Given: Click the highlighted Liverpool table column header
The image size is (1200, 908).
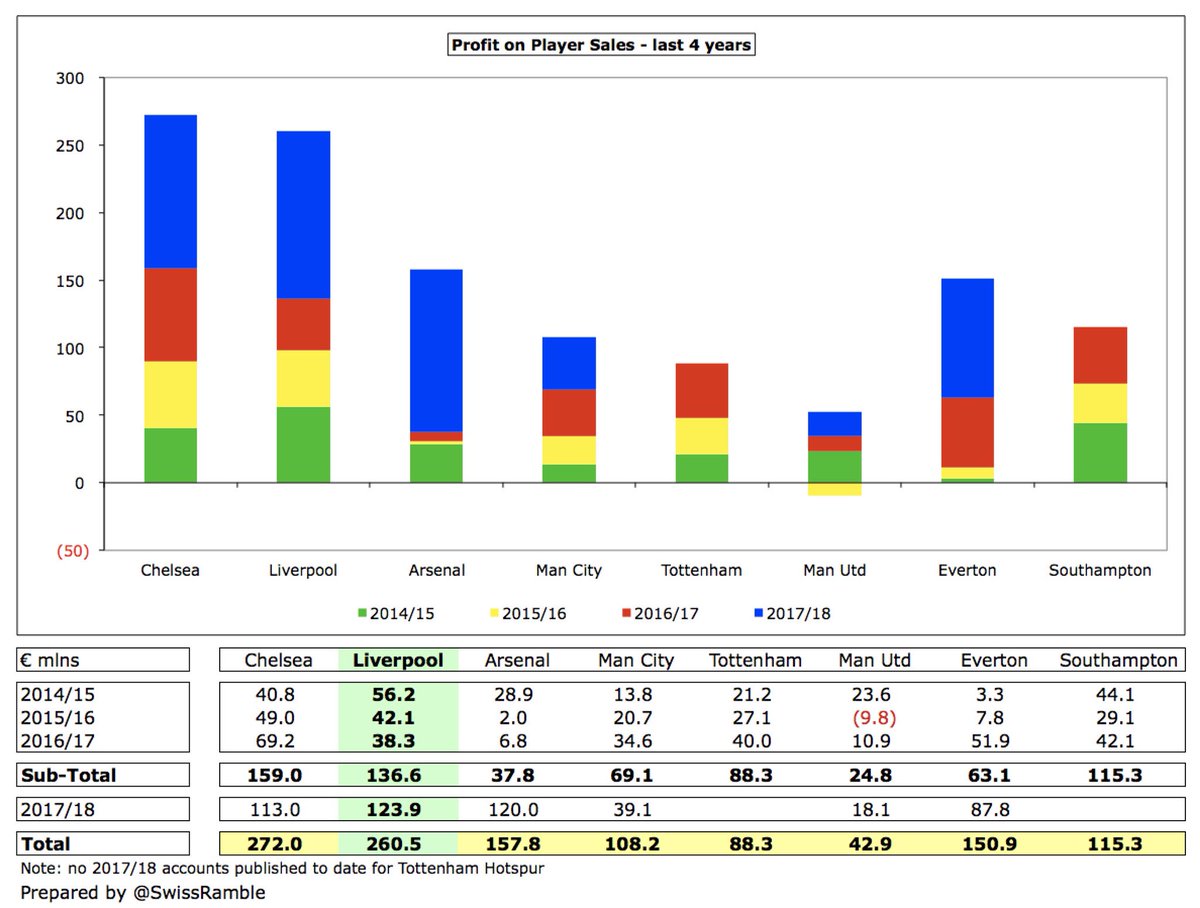Looking at the screenshot, I should click(398, 660).
